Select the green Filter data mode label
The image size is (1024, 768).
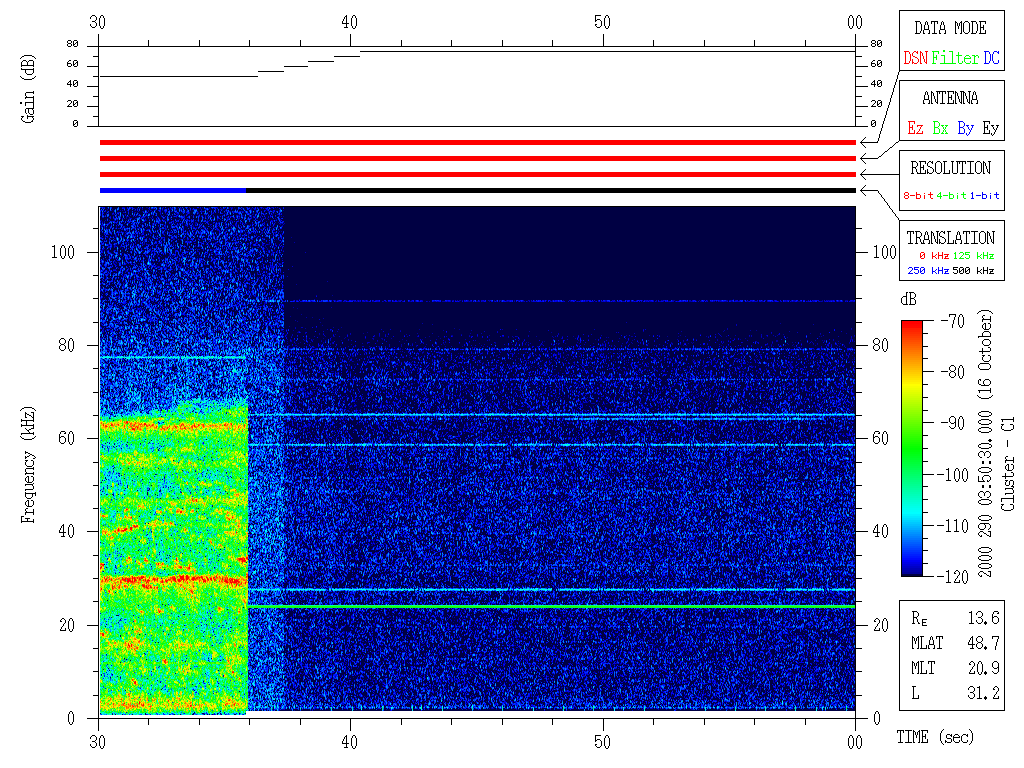click(x=955, y=58)
